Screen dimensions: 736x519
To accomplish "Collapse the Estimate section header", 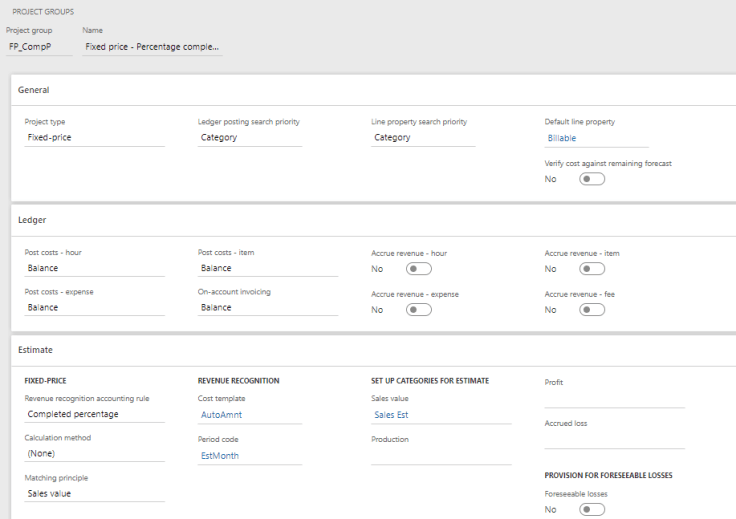I will coord(36,350).
